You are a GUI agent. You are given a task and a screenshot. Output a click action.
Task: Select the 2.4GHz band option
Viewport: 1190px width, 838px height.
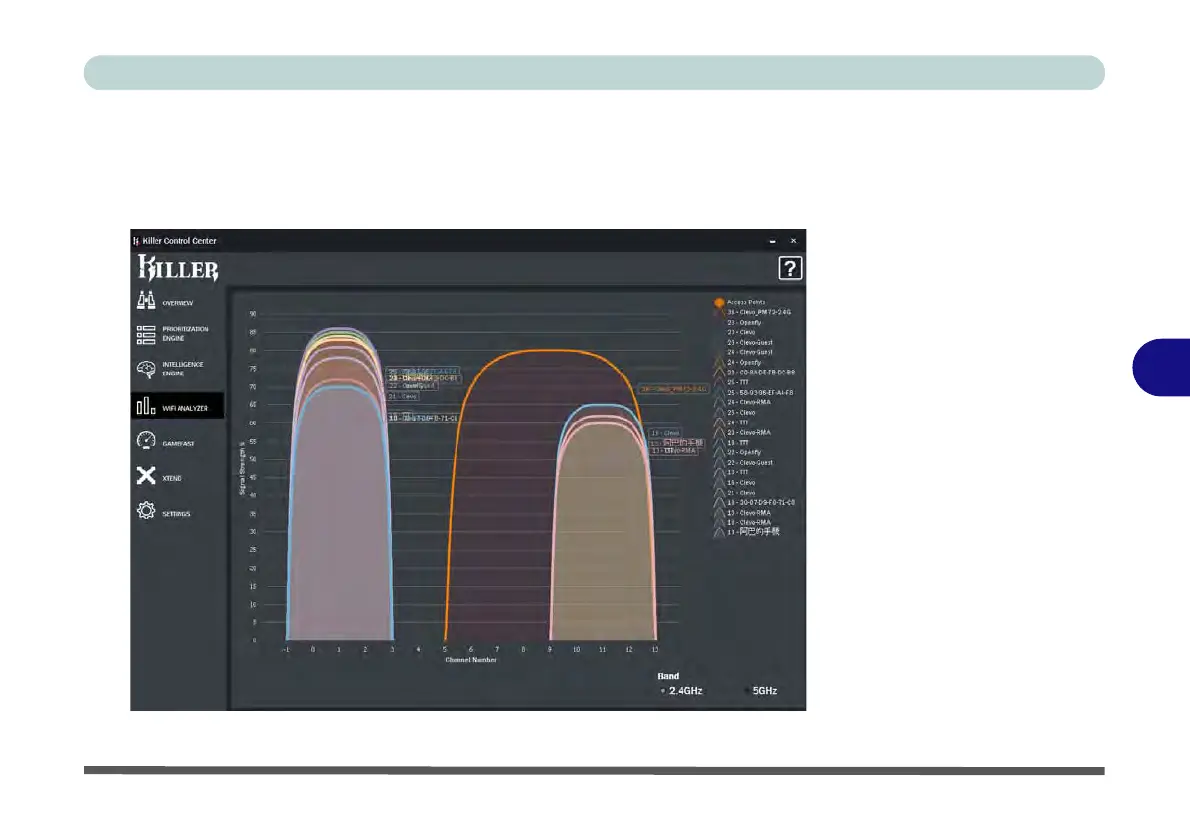[x=681, y=691]
